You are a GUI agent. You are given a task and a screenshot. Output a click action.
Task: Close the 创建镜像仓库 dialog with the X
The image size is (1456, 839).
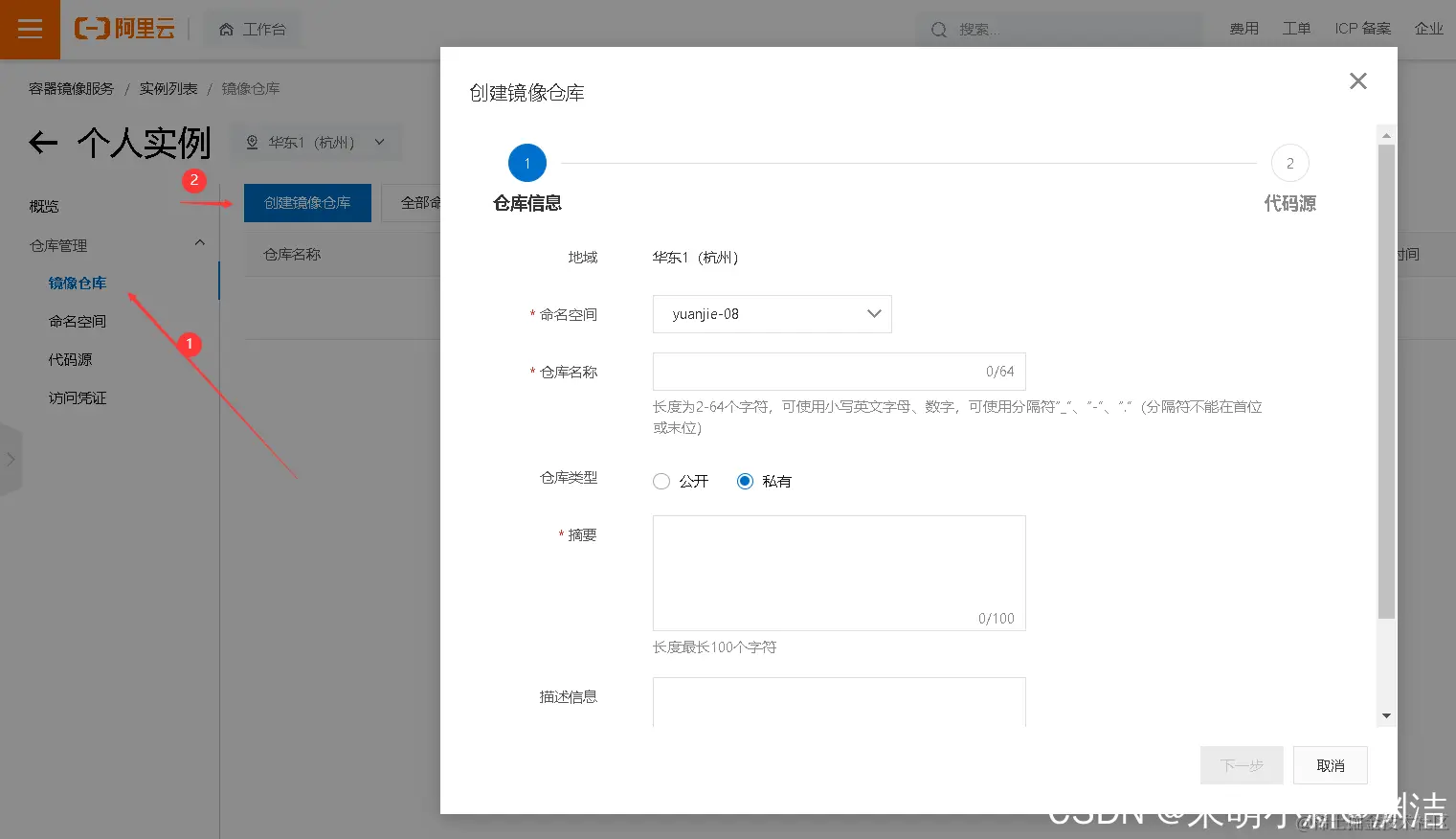pos(1357,80)
